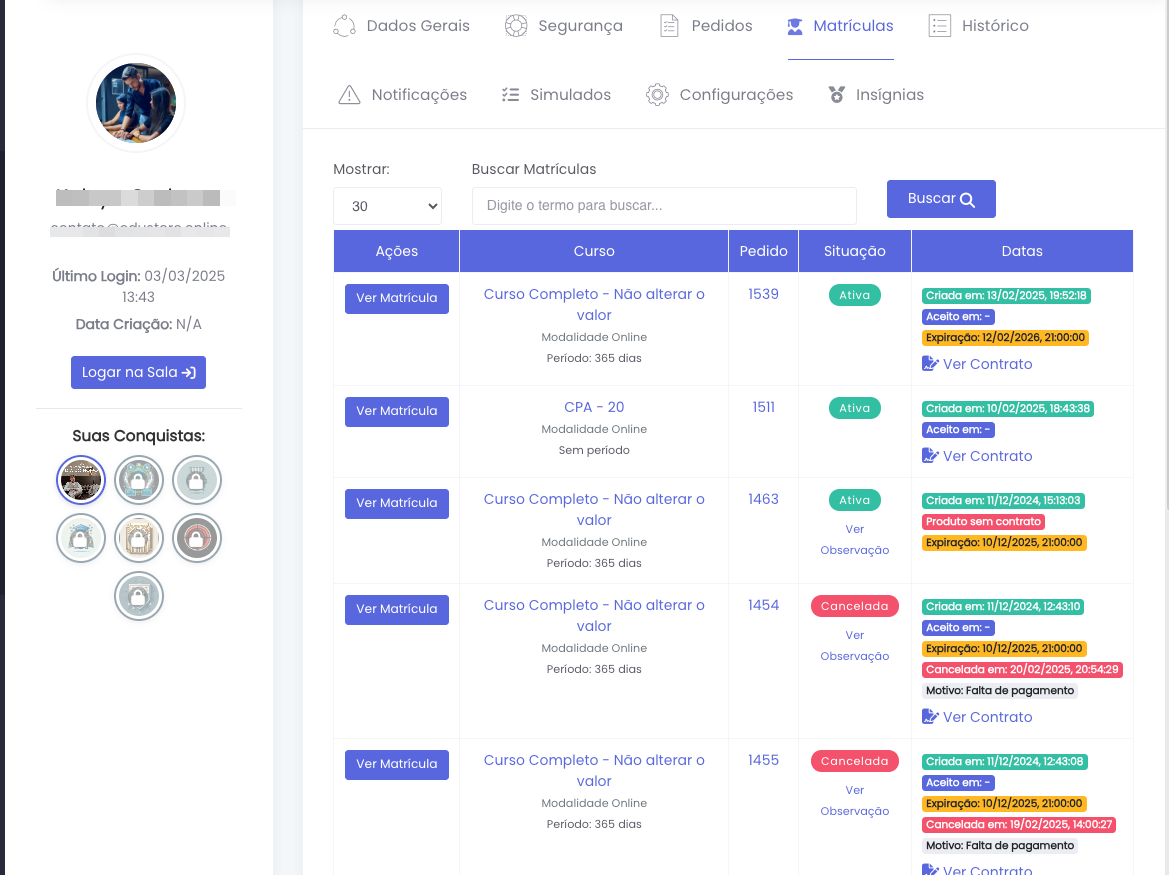Screen dimensions: 1169x875
Task: Open the CPA - 20 course link
Action: [x=594, y=407]
